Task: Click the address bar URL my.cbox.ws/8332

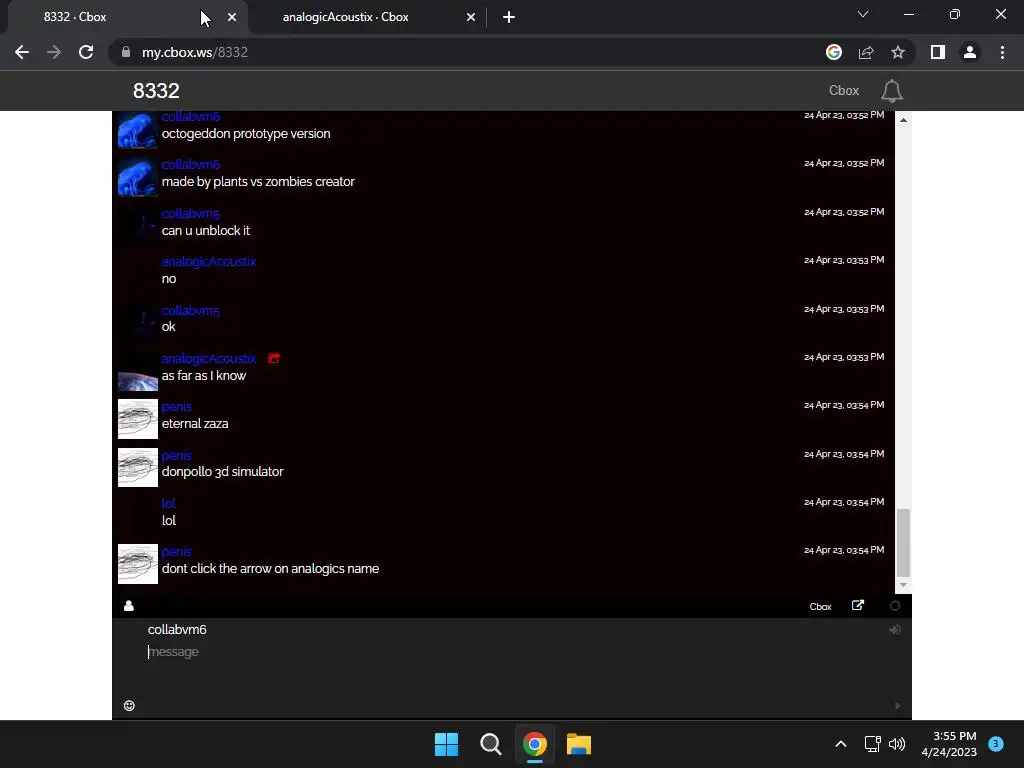Action: (195, 52)
